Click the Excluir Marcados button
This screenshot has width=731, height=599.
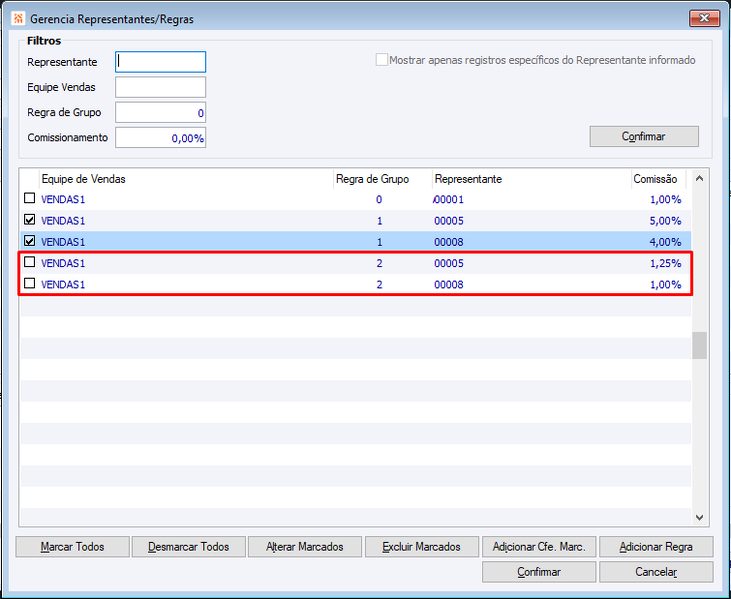421,547
